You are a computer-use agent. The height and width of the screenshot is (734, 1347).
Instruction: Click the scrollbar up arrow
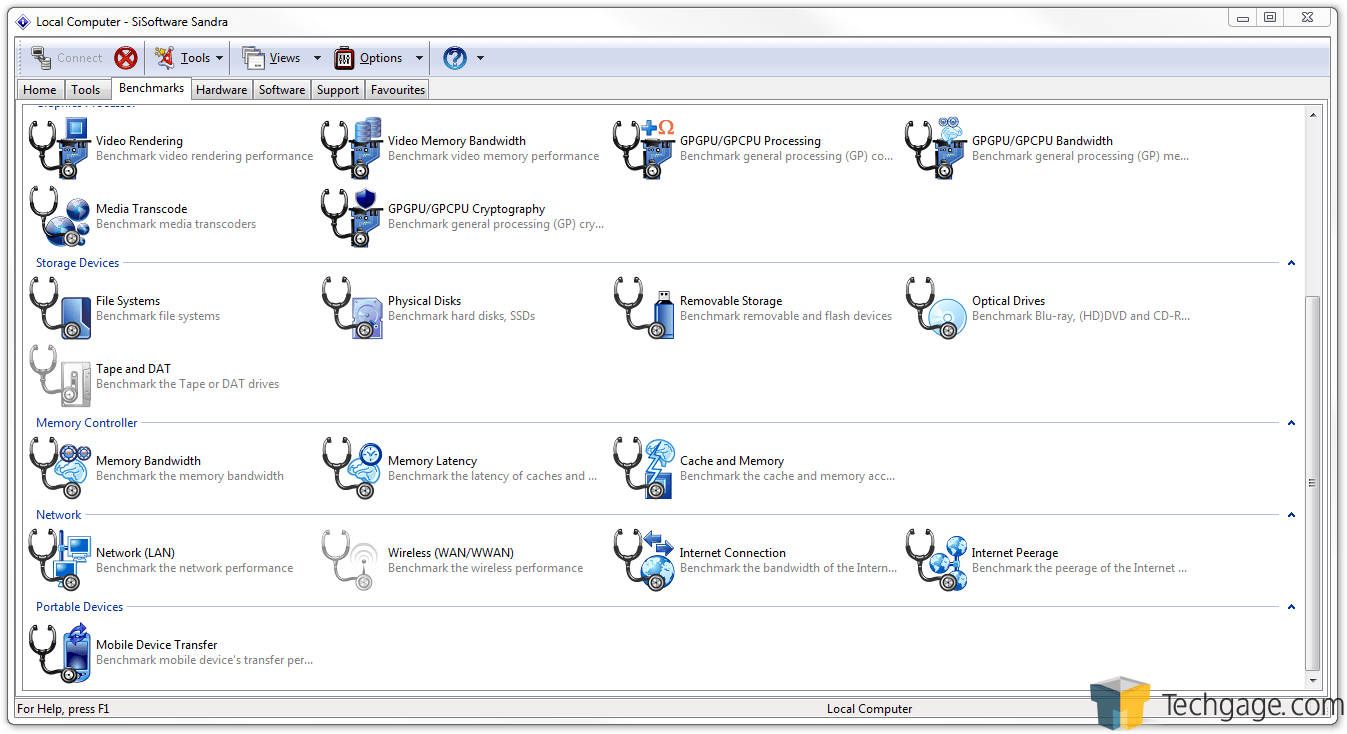pos(1313,115)
